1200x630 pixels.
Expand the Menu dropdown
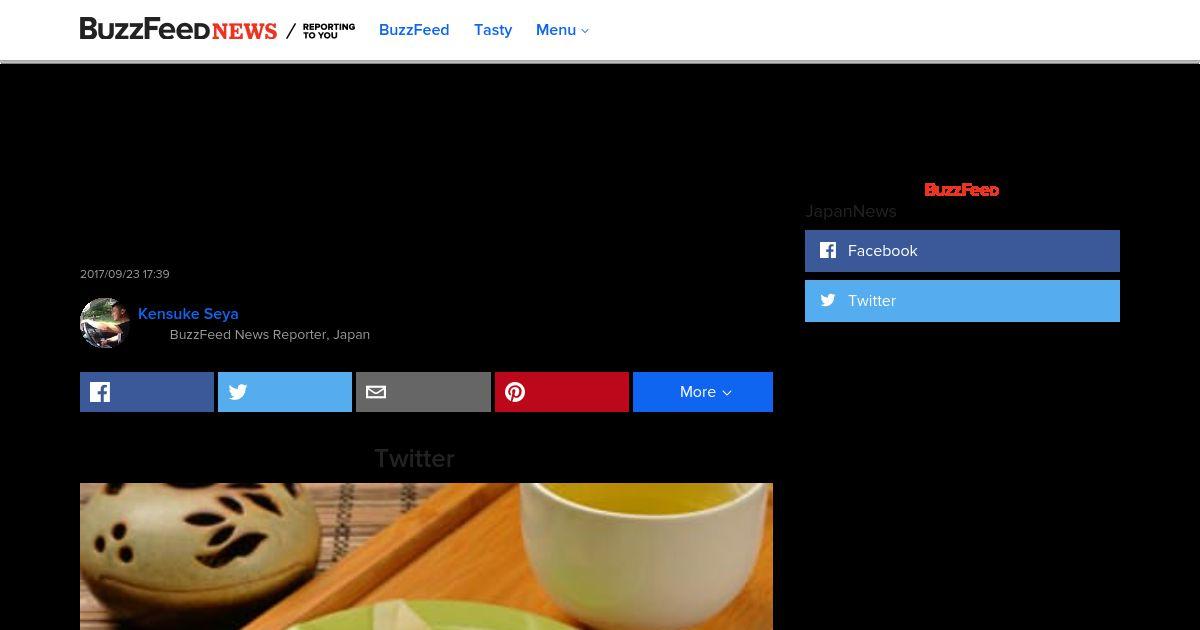[x=562, y=30]
